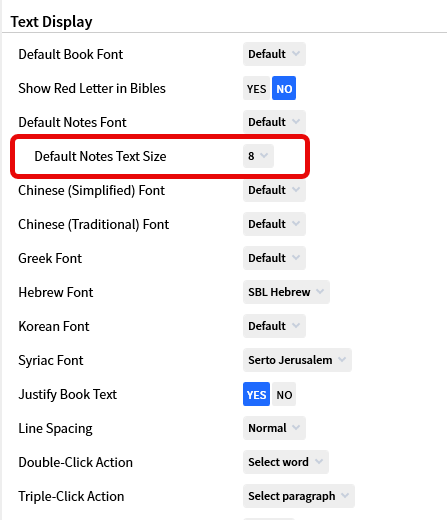Enable Show Red Letter in Bibles YES

[256, 88]
